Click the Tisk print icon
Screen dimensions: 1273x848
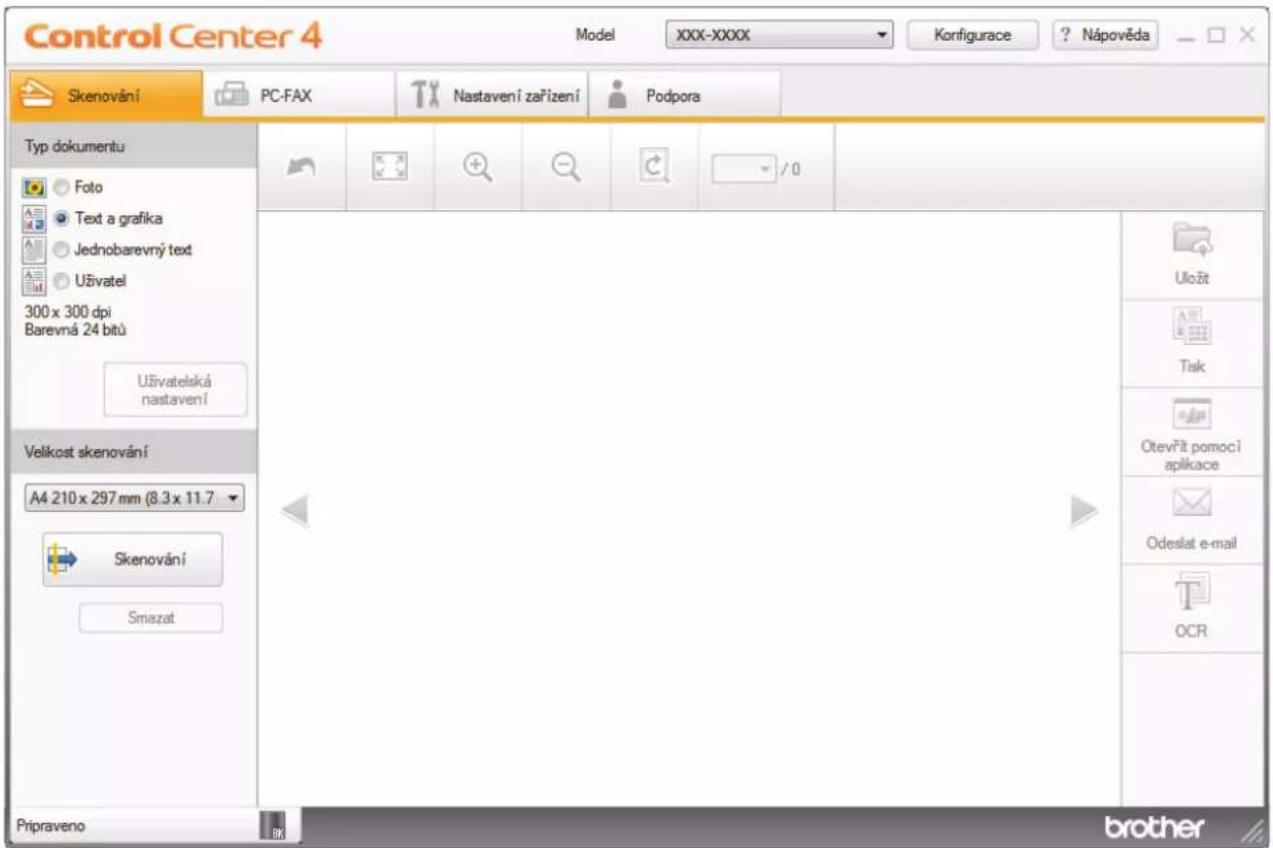[1192, 329]
